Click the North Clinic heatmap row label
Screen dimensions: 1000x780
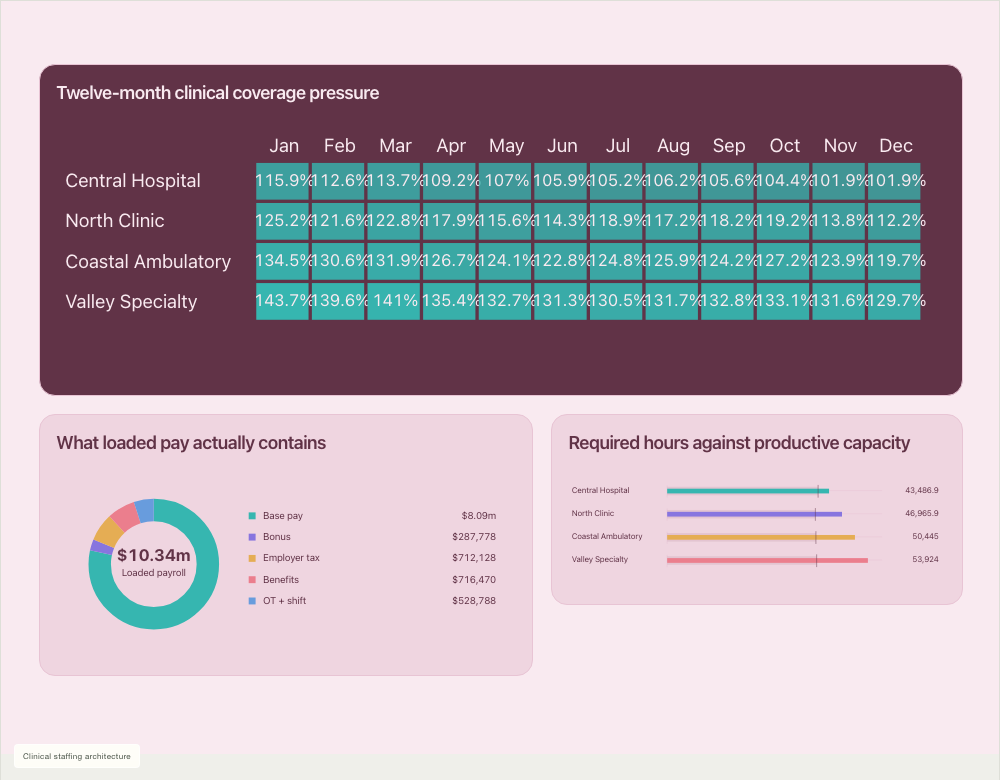pos(115,221)
